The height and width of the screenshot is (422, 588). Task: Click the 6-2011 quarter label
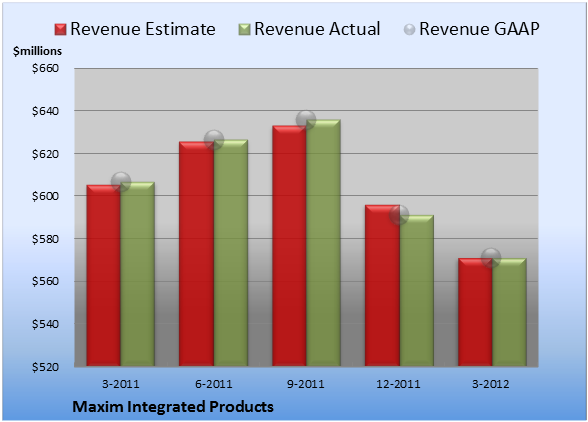tap(214, 384)
